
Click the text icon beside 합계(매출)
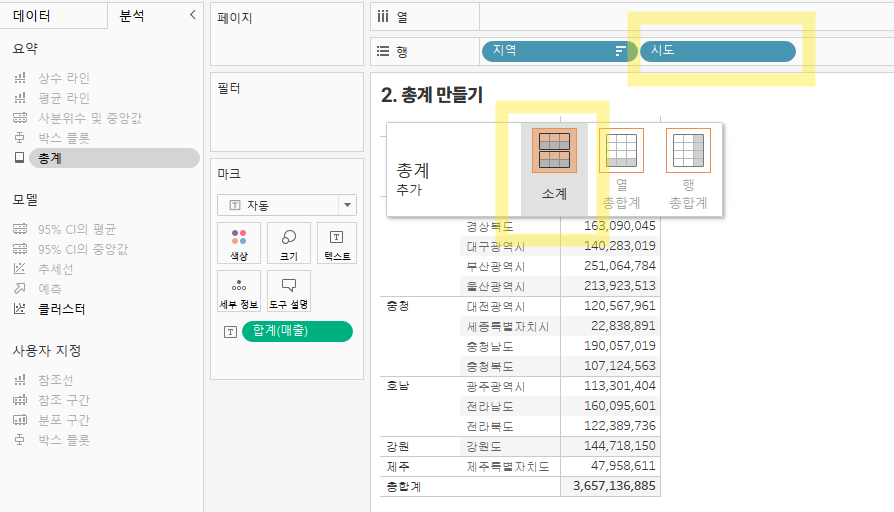click(x=230, y=332)
